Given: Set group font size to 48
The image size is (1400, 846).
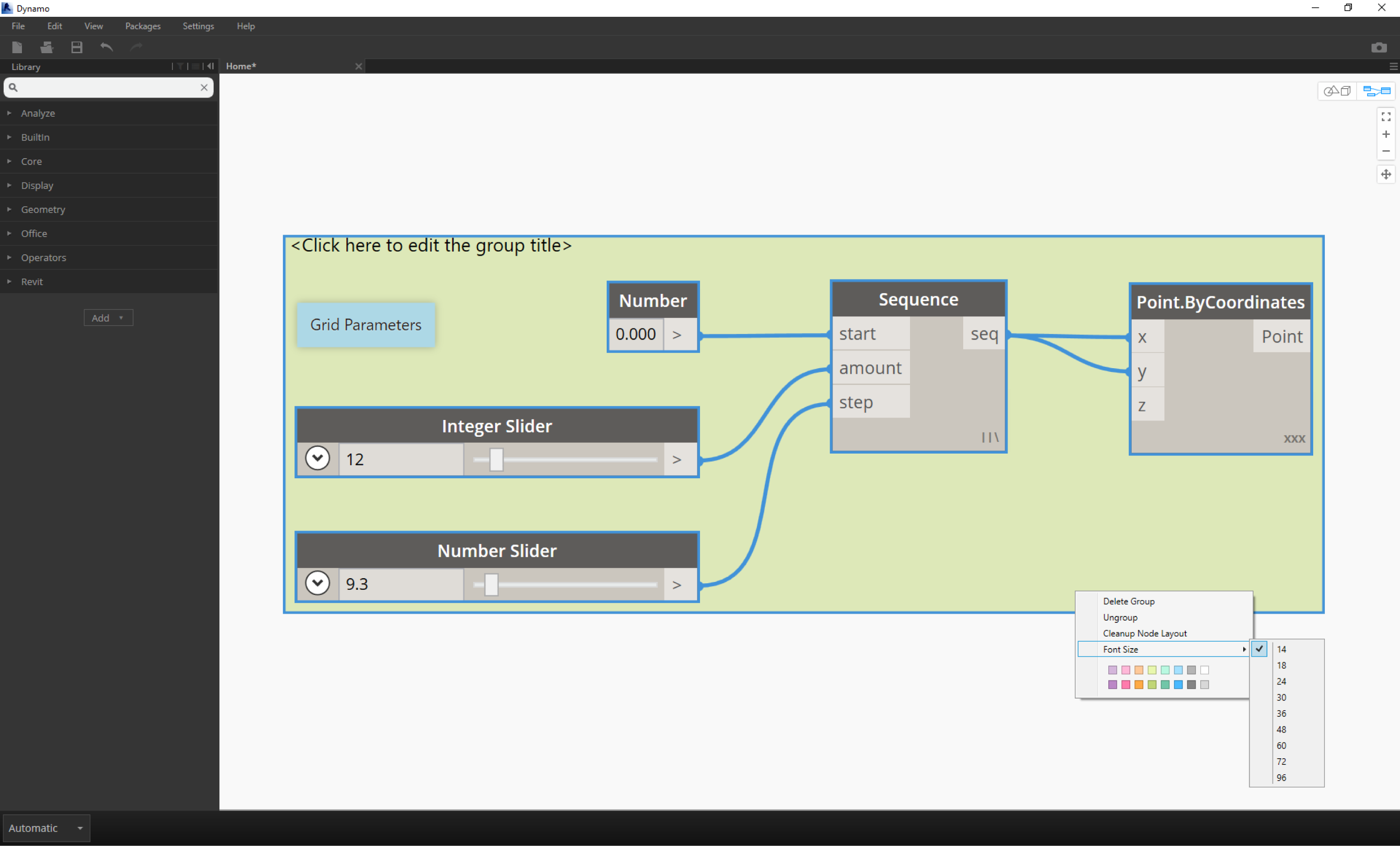Looking at the screenshot, I should [1287, 729].
